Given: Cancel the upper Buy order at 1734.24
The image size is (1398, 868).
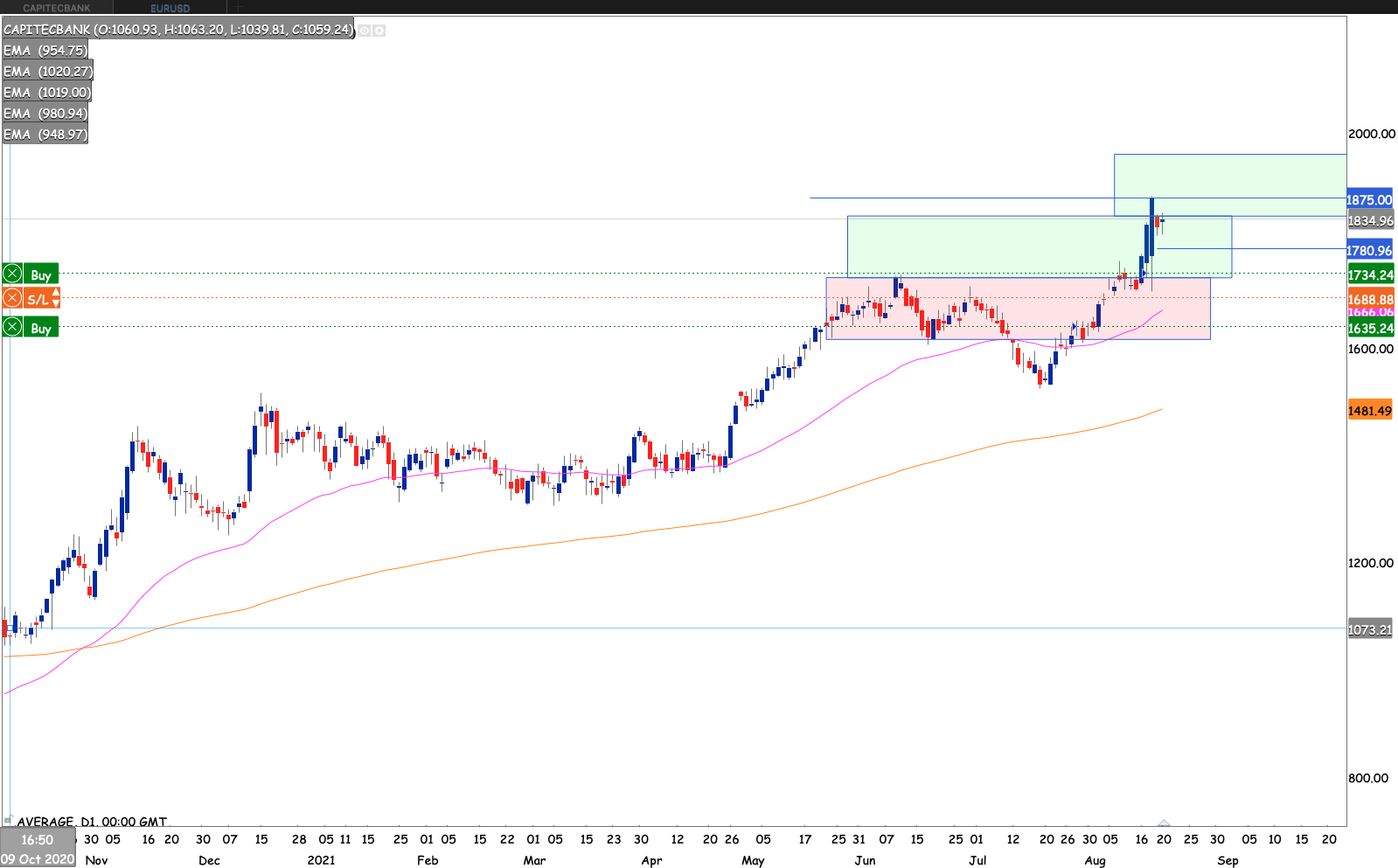Looking at the screenshot, I should pos(12,274).
